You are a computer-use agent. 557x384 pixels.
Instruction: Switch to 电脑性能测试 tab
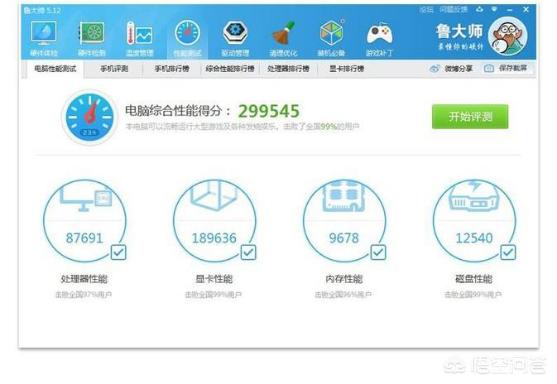[55, 69]
